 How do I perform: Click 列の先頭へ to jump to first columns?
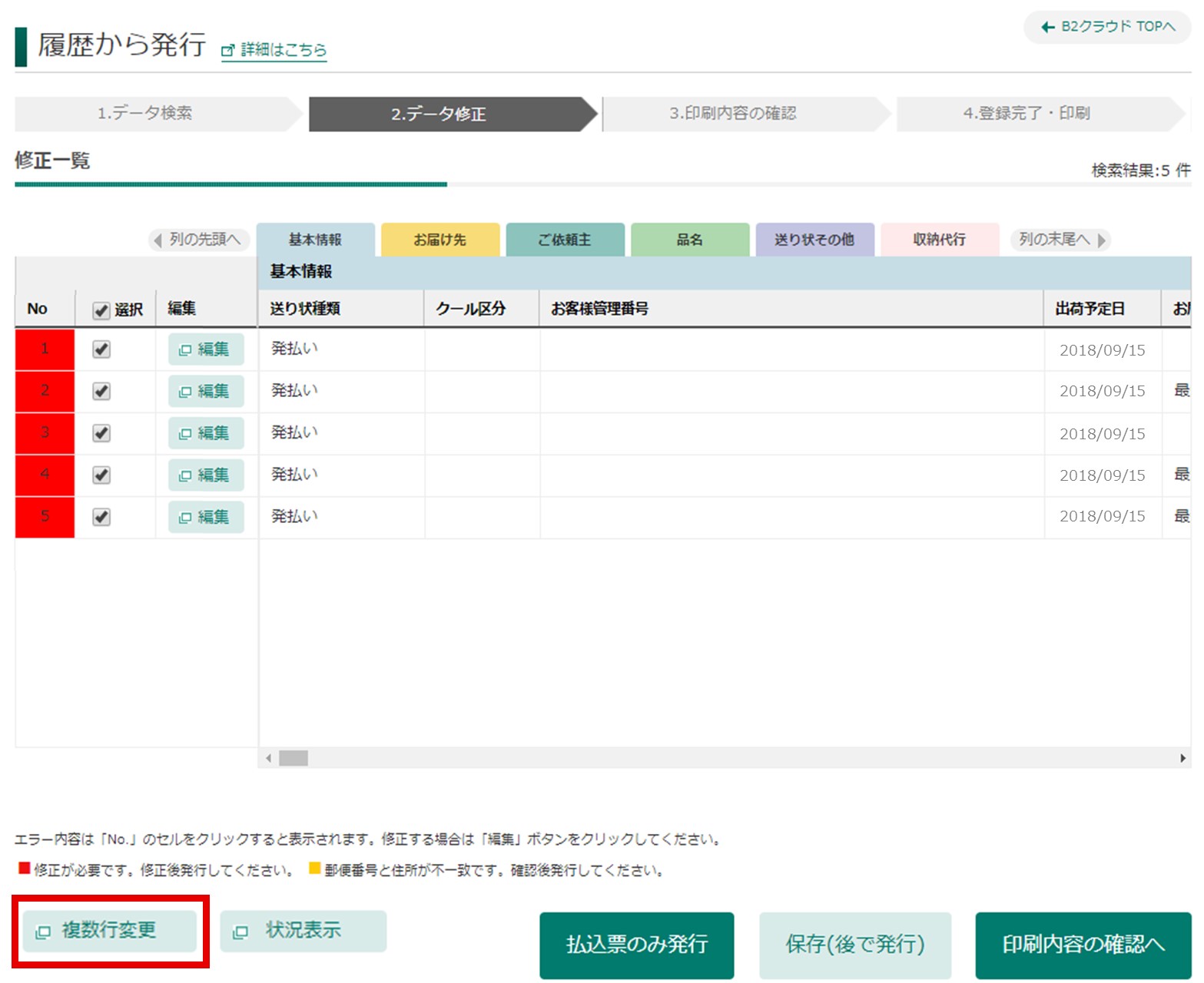tap(198, 239)
